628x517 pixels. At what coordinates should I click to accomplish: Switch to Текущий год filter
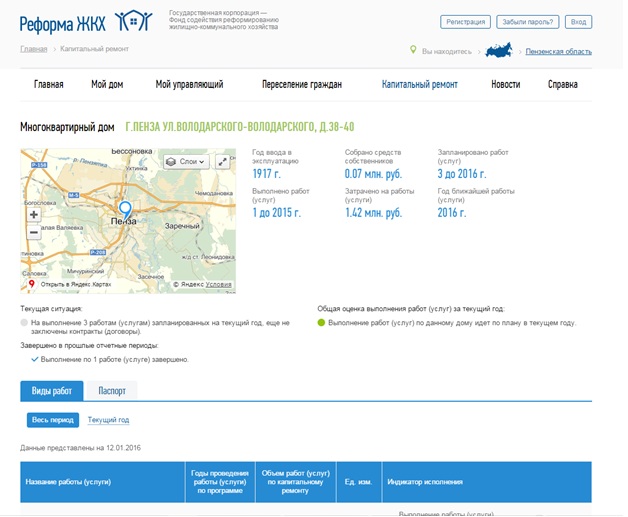(x=108, y=420)
